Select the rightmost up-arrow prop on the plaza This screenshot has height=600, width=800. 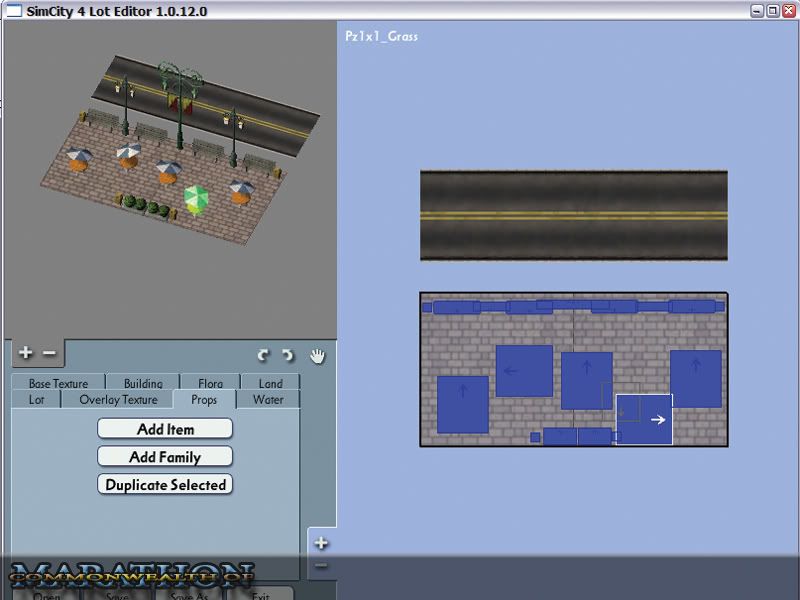[x=695, y=379]
